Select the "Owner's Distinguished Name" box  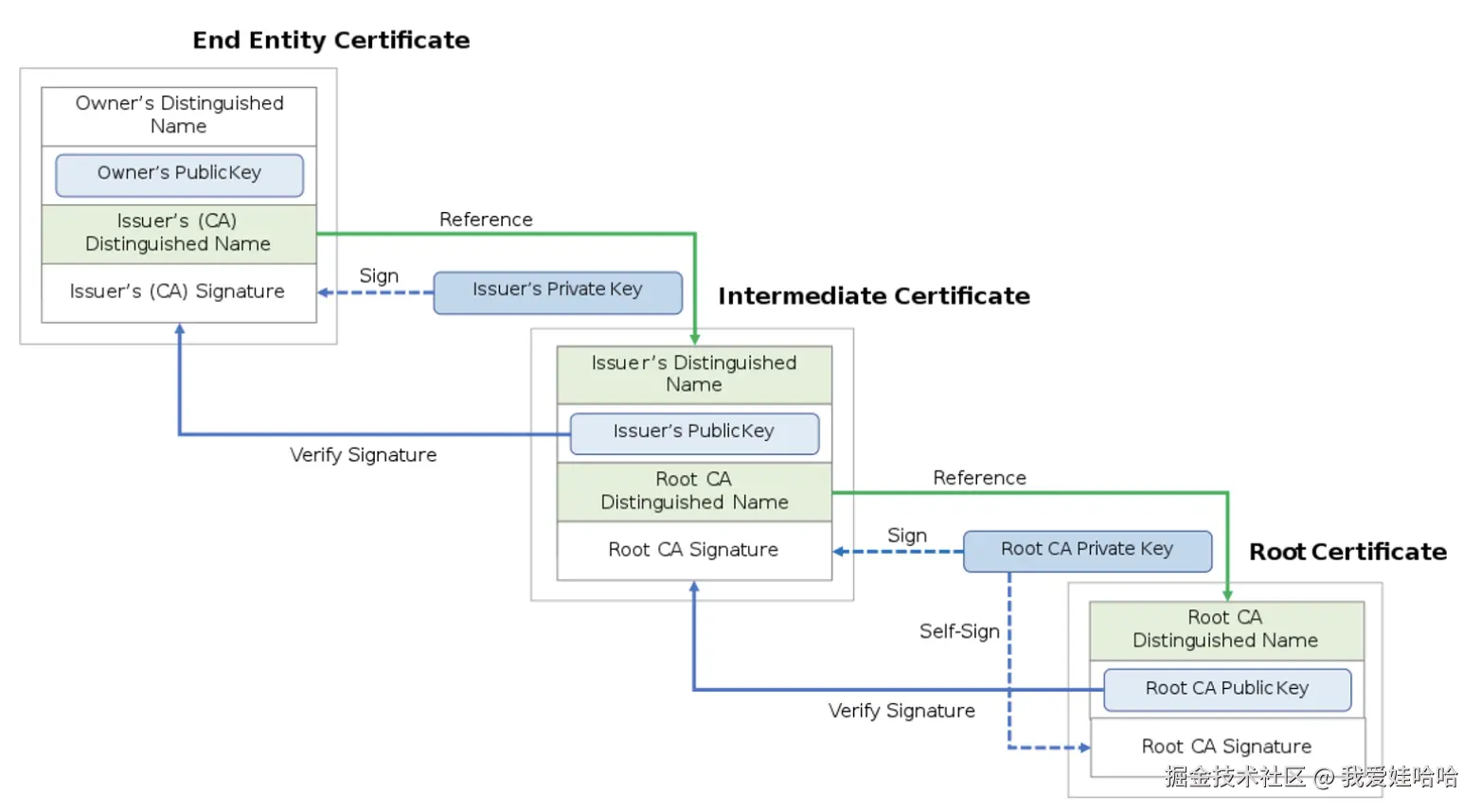pyautogui.click(x=179, y=116)
